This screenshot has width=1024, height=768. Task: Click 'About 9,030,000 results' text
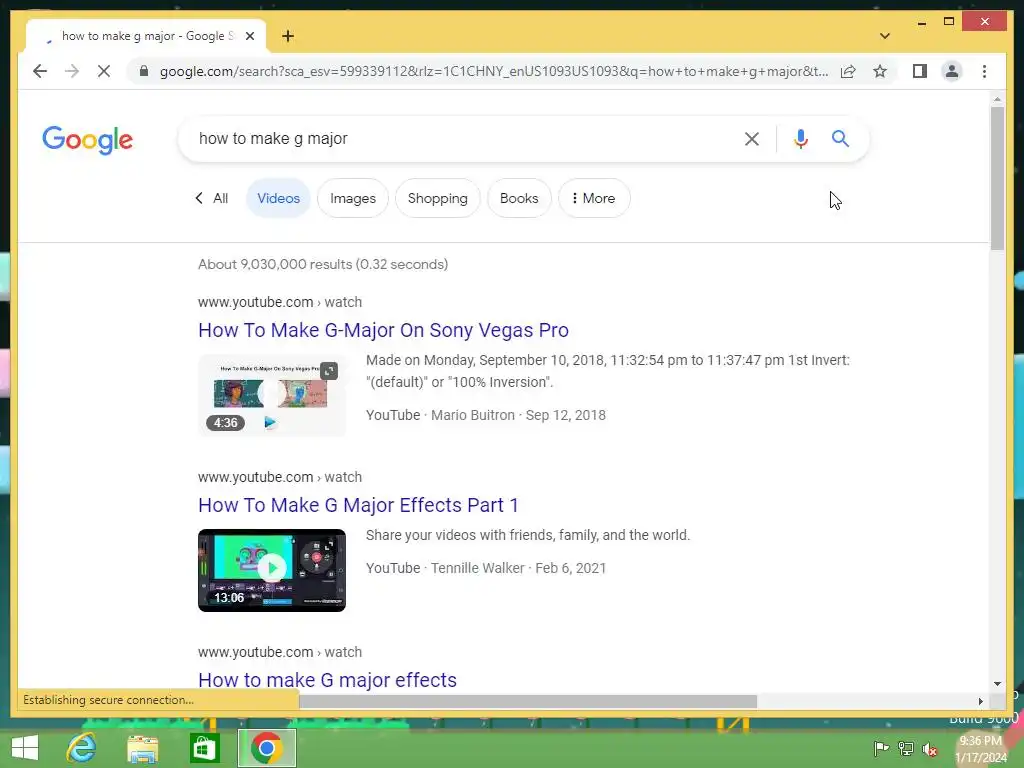click(323, 264)
